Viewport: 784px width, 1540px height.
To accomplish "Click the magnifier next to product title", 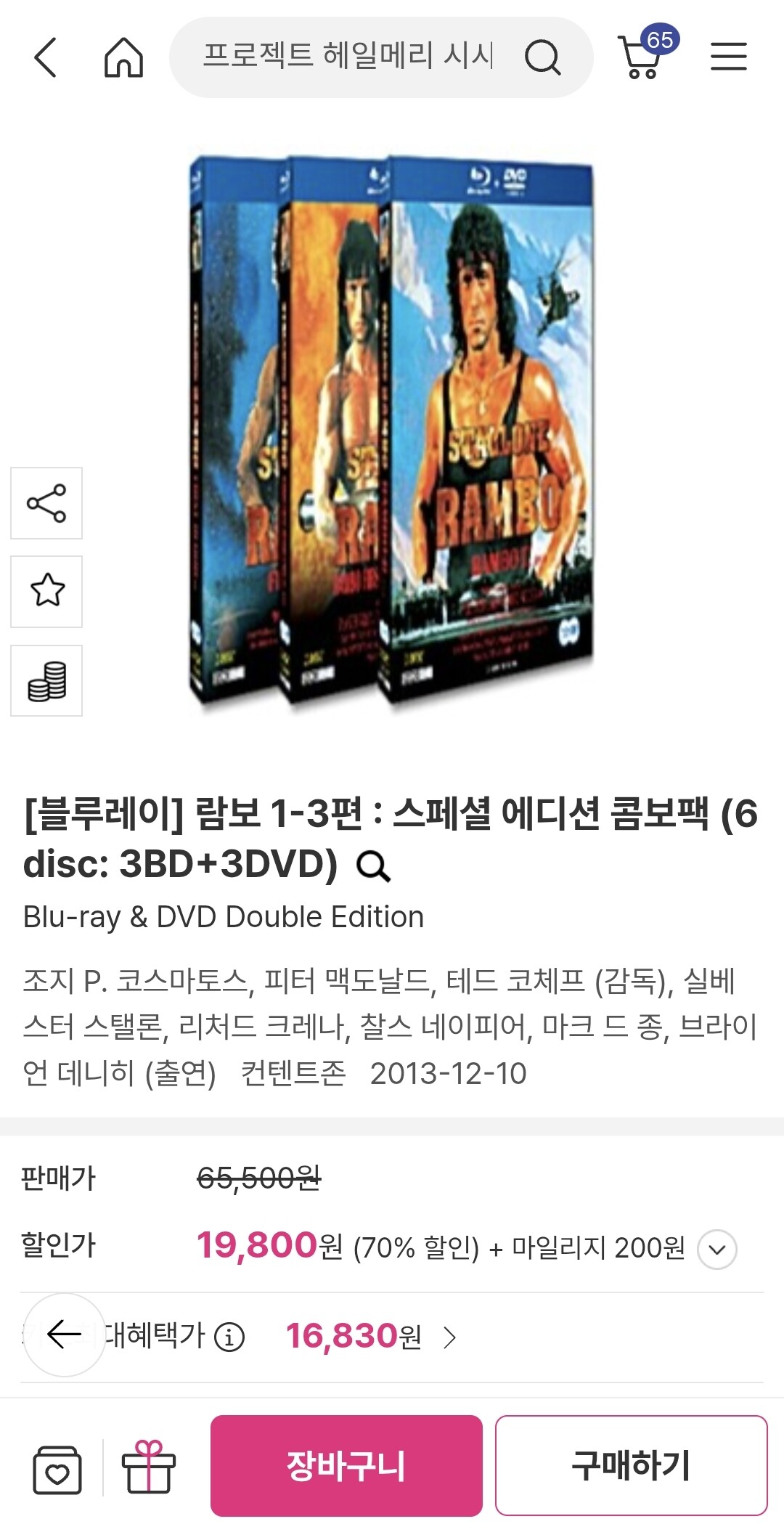I will click(x=373, y=865).
